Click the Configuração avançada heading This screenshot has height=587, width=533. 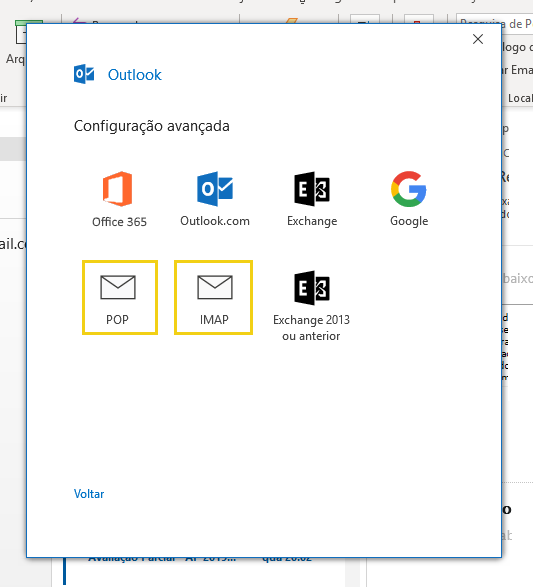[152, 126]
